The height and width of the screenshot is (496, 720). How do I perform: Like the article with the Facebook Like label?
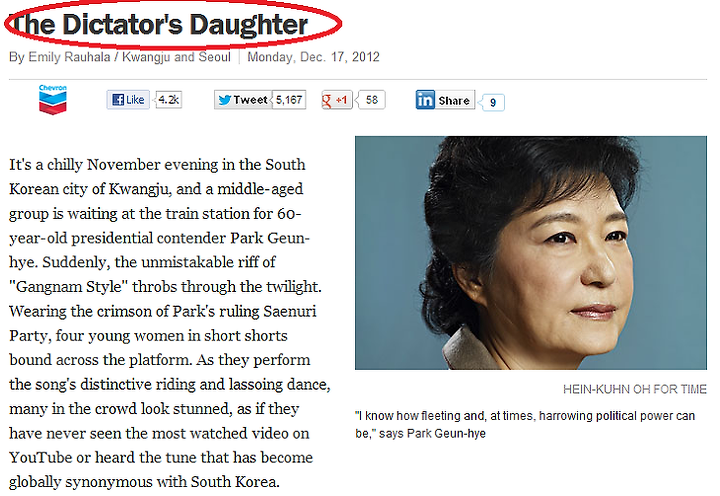135,100
